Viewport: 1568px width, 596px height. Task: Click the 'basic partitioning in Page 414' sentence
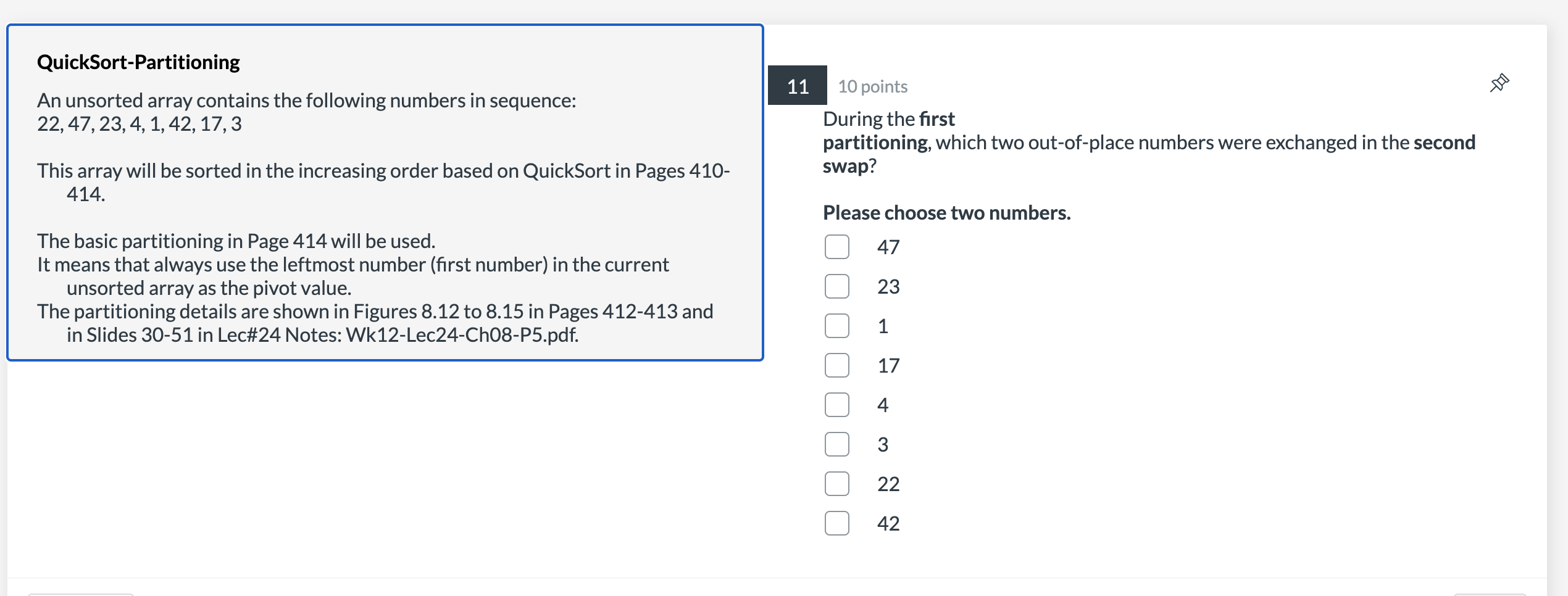[236, 241]
